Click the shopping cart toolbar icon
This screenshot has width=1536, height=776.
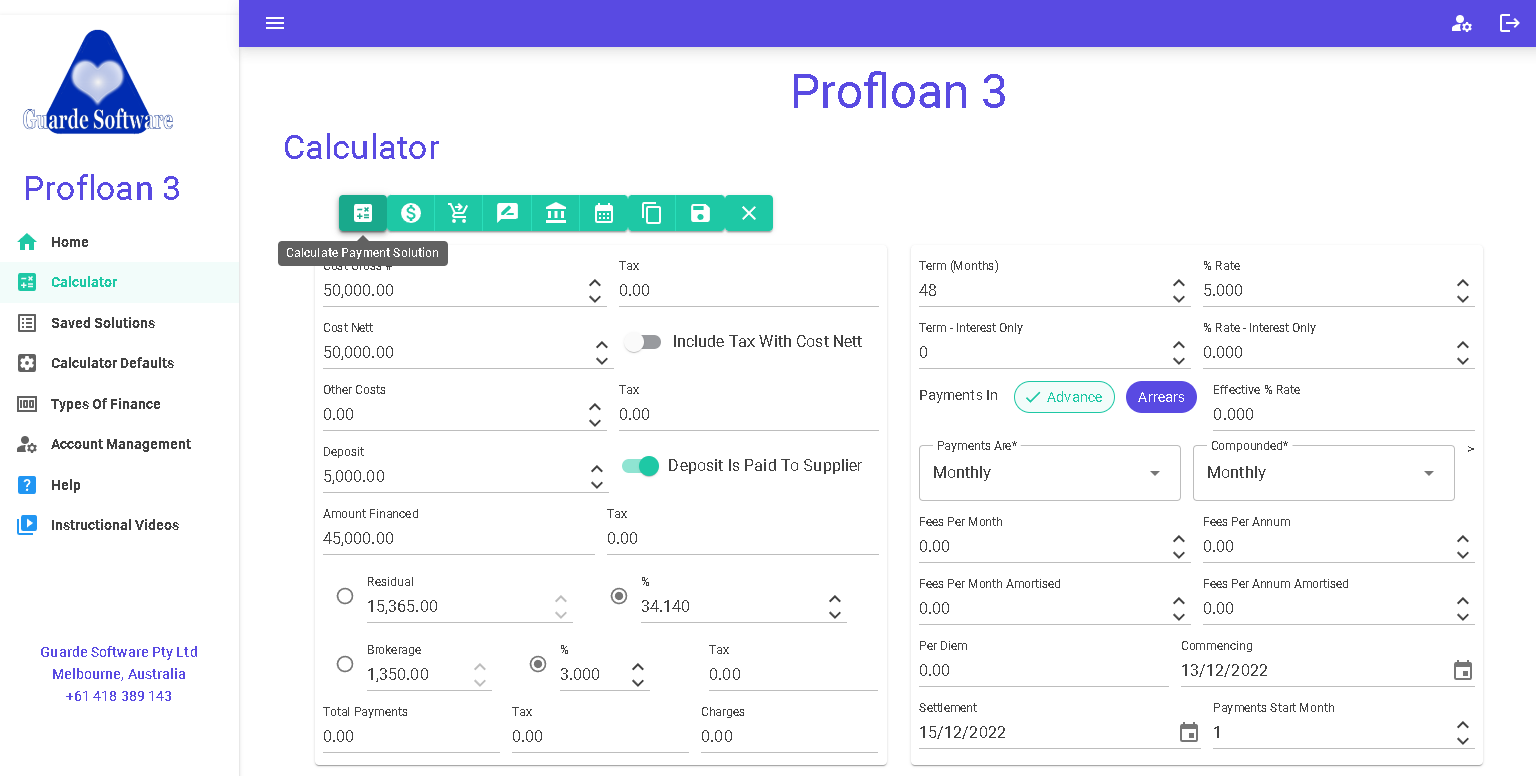point(459,213)
